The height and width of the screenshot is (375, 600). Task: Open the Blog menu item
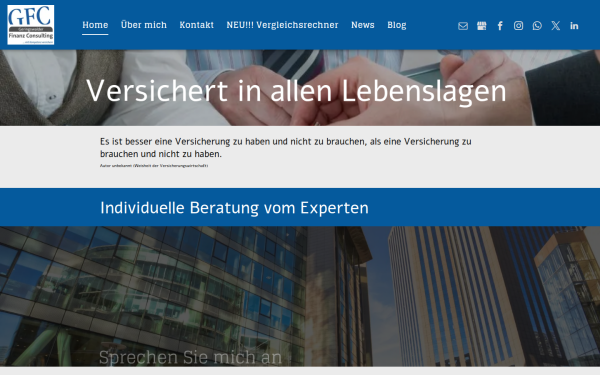(397, 25)
